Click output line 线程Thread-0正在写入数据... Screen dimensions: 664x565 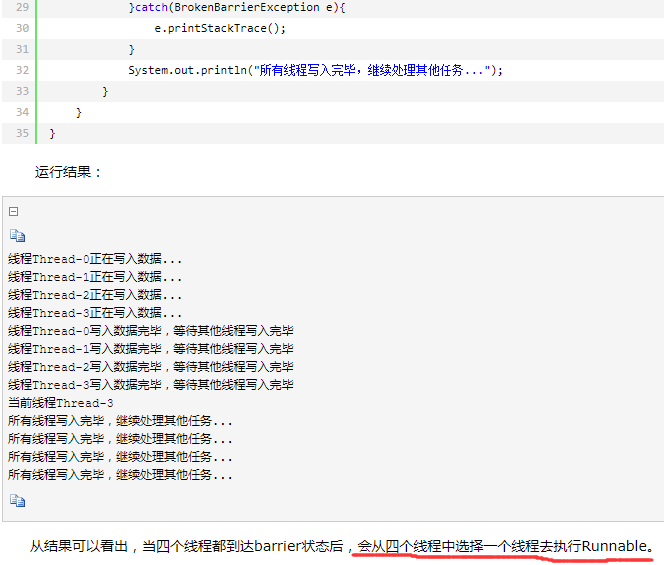pyautogui.click(x=95, y=259)
